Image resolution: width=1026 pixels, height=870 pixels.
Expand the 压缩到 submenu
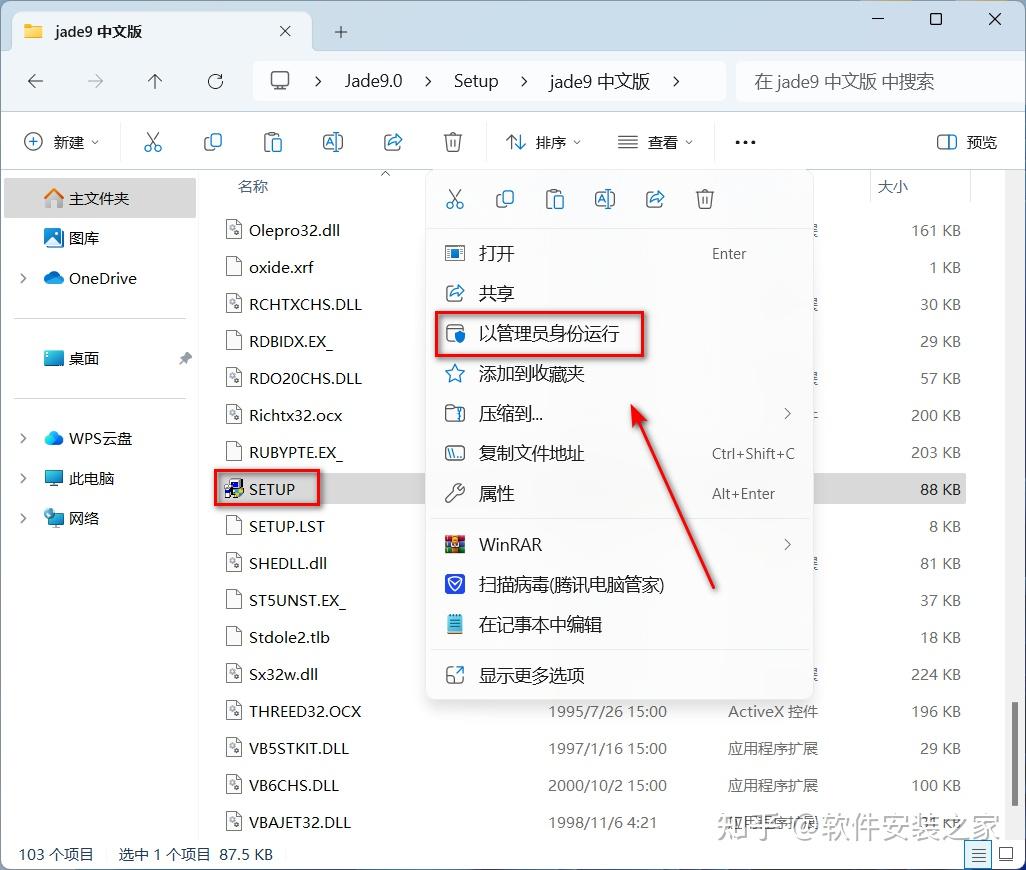(x=787, y=413)
